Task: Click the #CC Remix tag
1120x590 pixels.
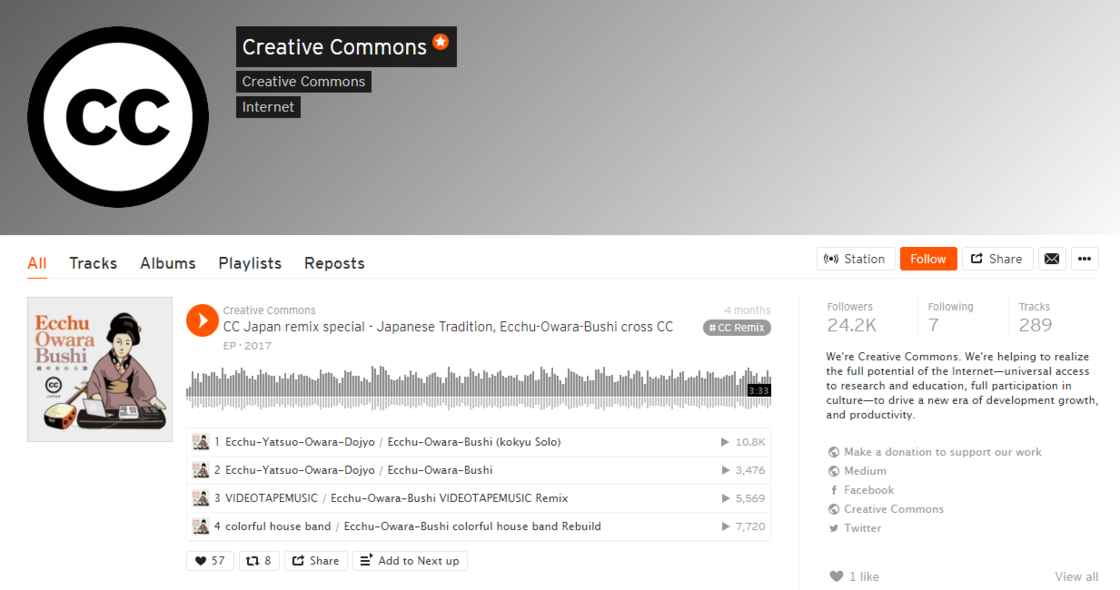Action: pyautogui.click(x=736, y=328)
